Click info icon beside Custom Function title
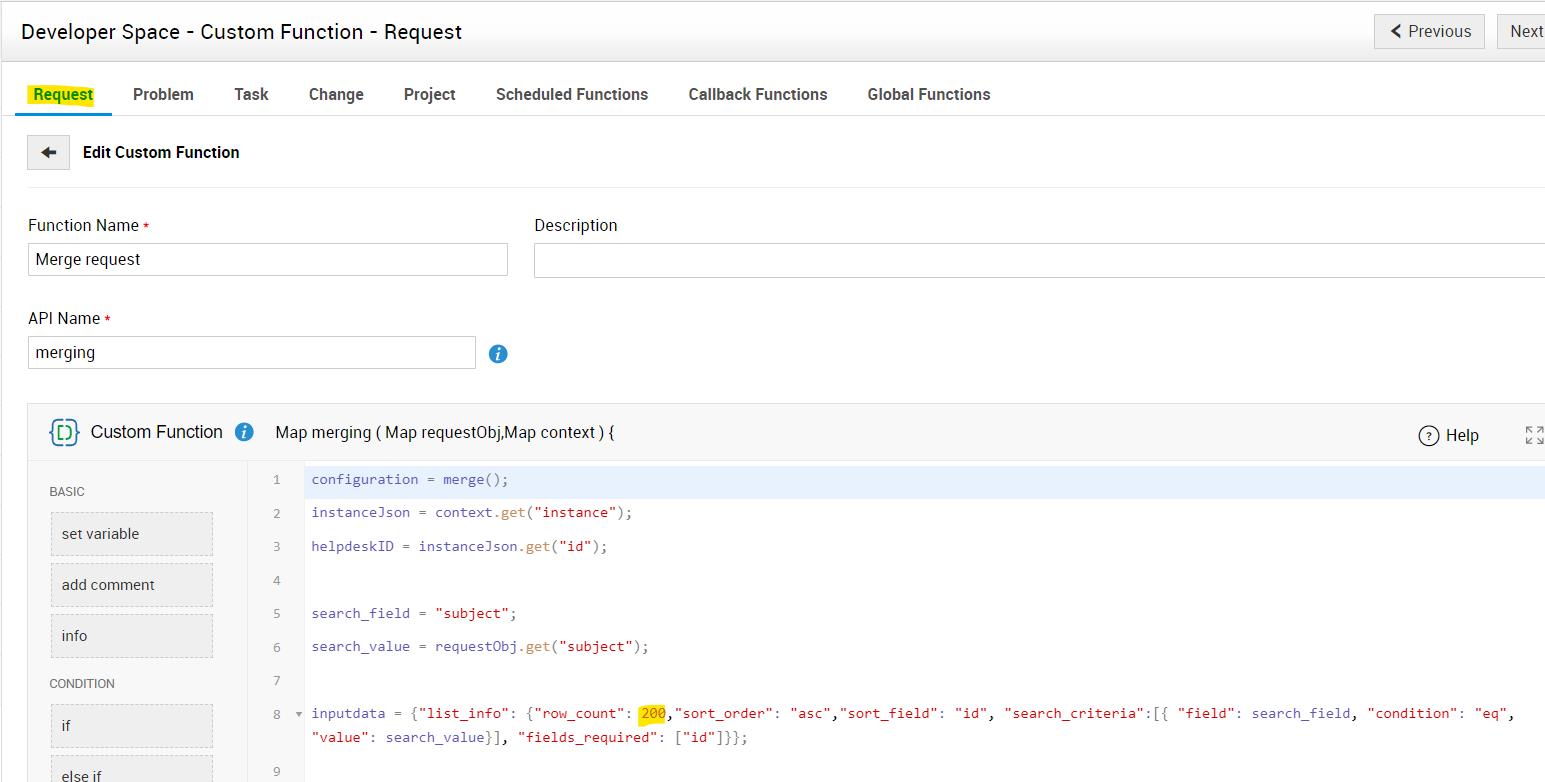Screen dimensions: 1545x782 coord(244,433)
